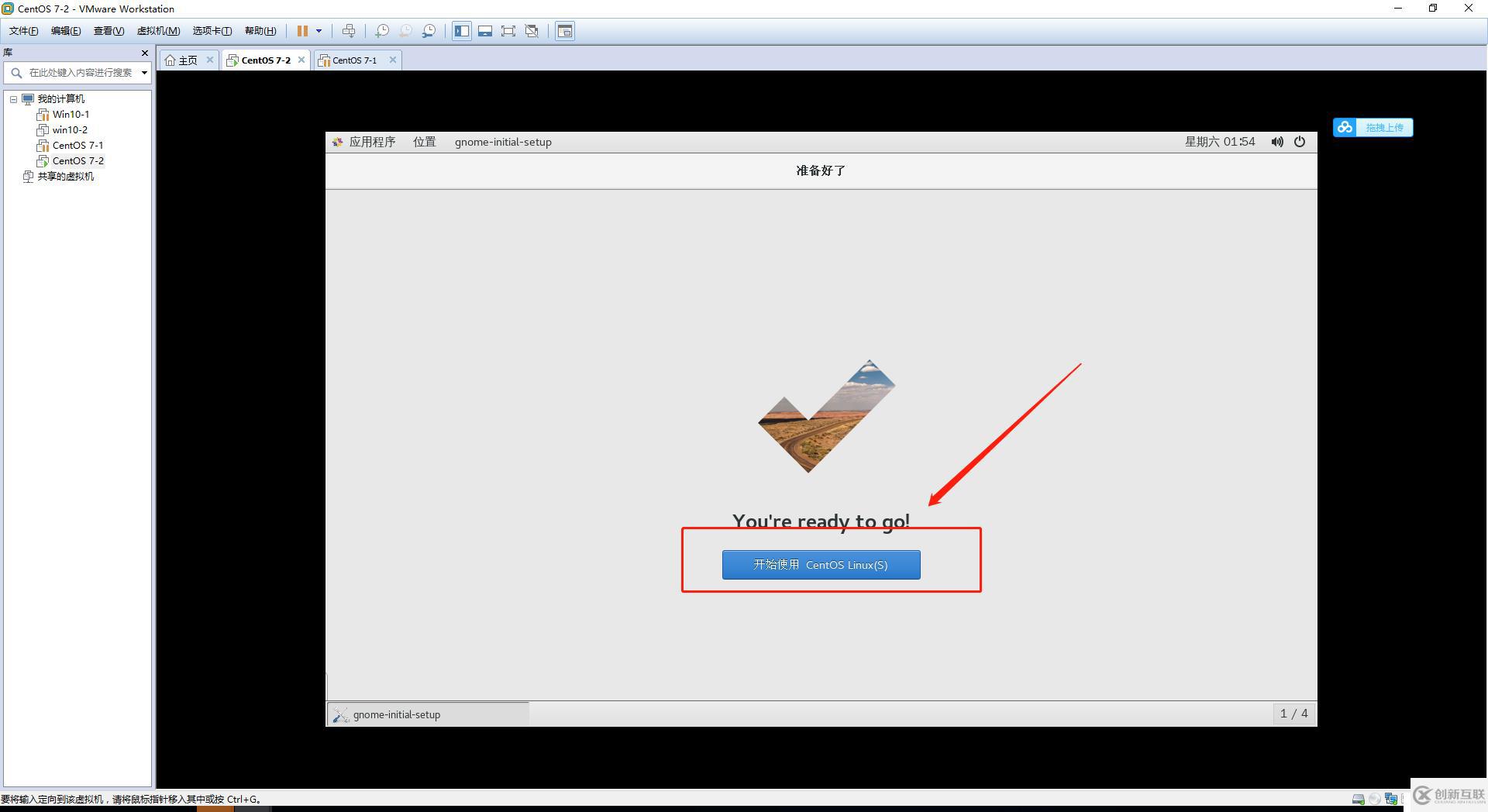Click the revert to snapshot toolbar icon
1488x812 pixels.
[x=405, y=31]
